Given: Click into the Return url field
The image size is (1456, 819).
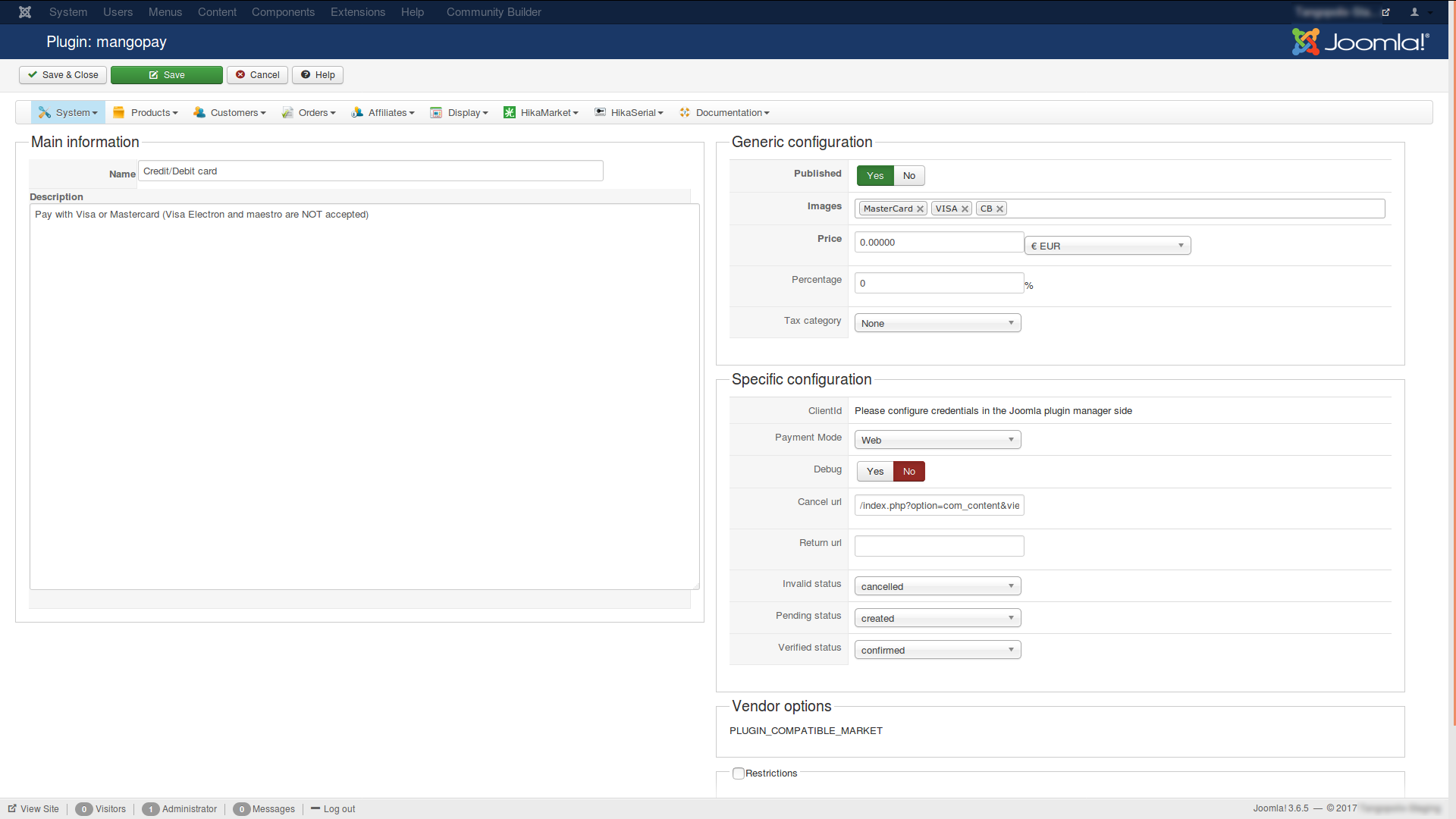Looking at the screenshot, I should point(939,546).
